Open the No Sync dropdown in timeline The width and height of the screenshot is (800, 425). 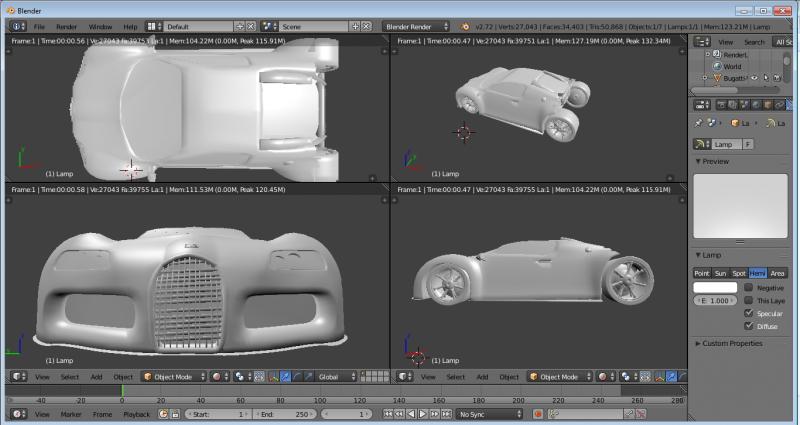click(490, 414)
